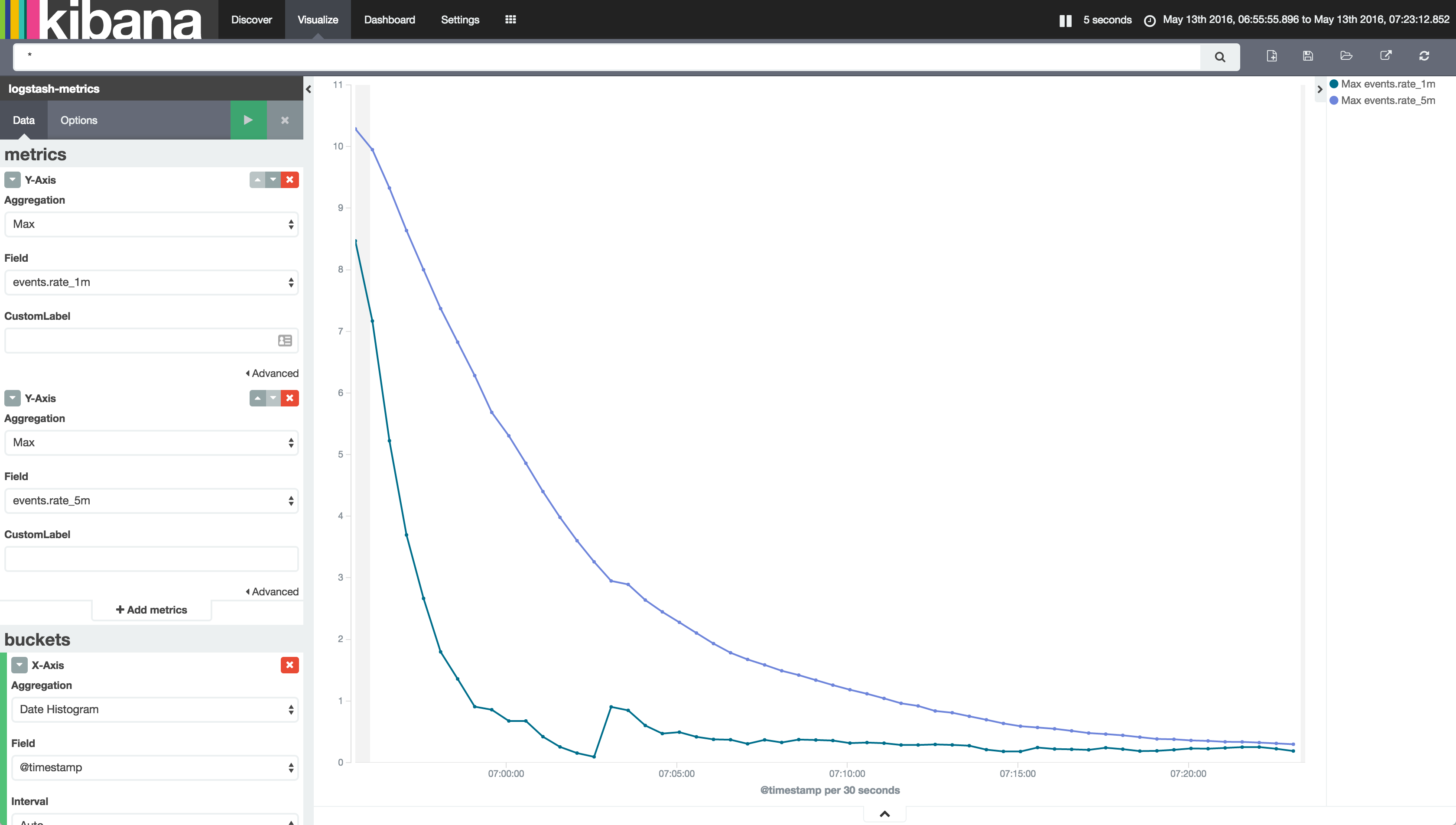Open the 5 seconds refresh interval setting
This screenshot has height=825, width=1456.
[x=1107, y=20]
